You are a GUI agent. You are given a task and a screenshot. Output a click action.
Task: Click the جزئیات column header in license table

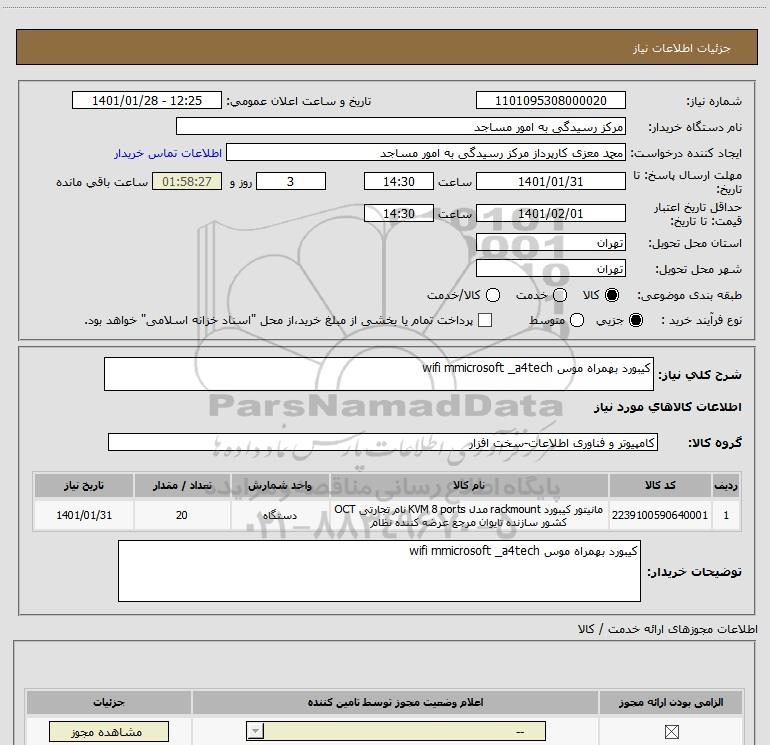pyautogui.click(x=109, y=702)
